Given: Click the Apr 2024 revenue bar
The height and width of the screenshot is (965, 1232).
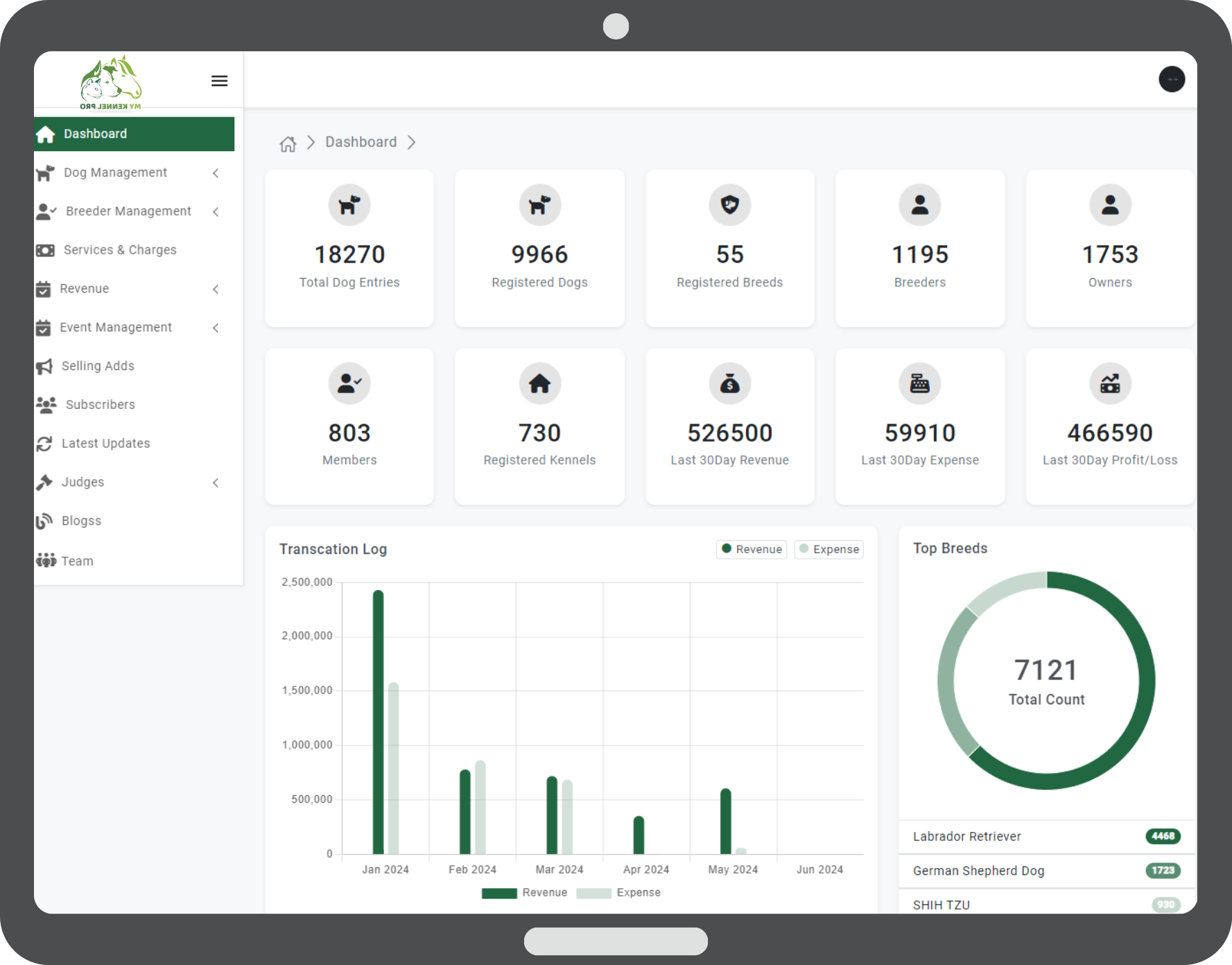Looking at the screenshot, I should [639, 835].
